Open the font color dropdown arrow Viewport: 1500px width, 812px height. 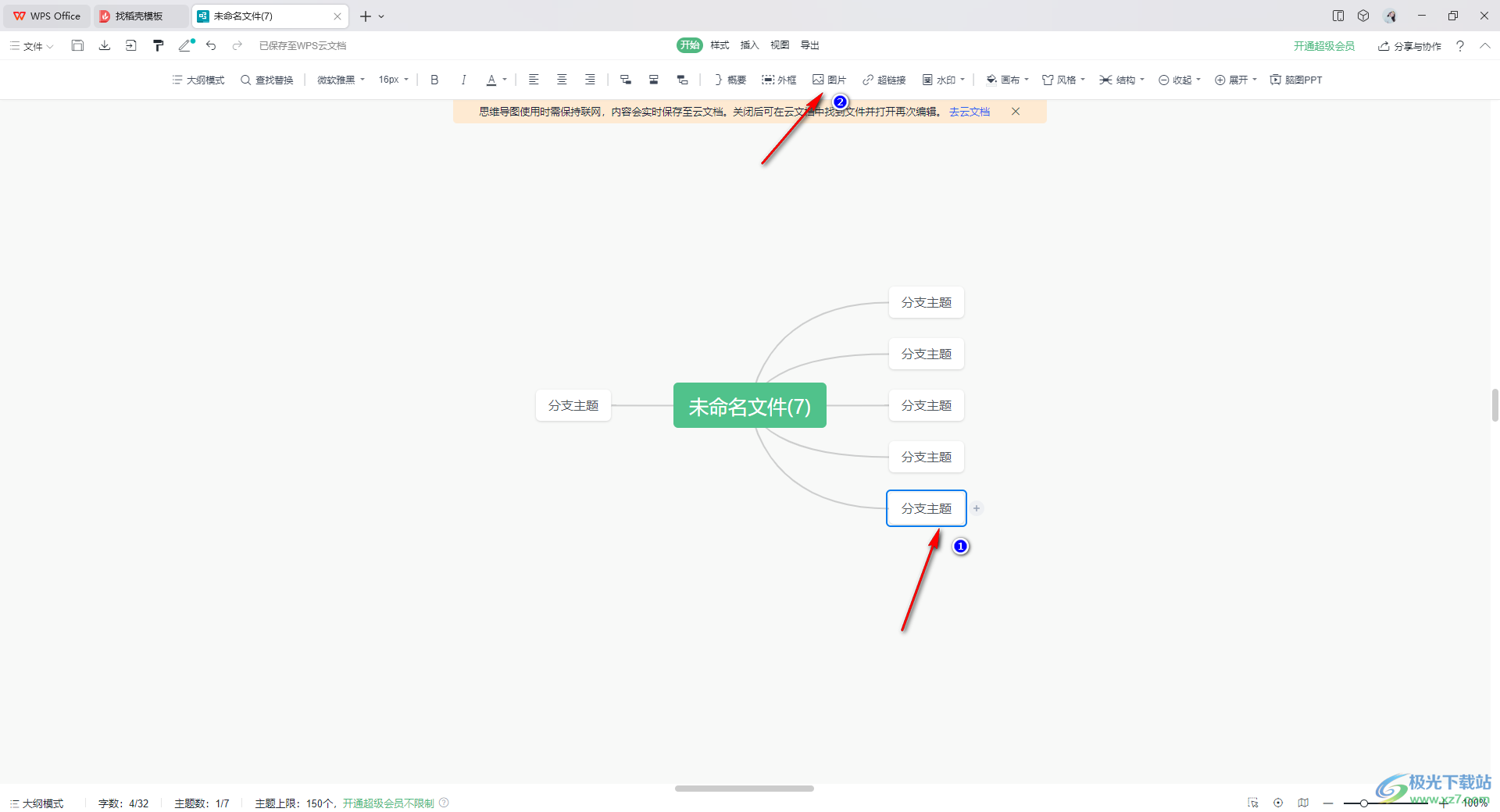[x=505, y=80]
